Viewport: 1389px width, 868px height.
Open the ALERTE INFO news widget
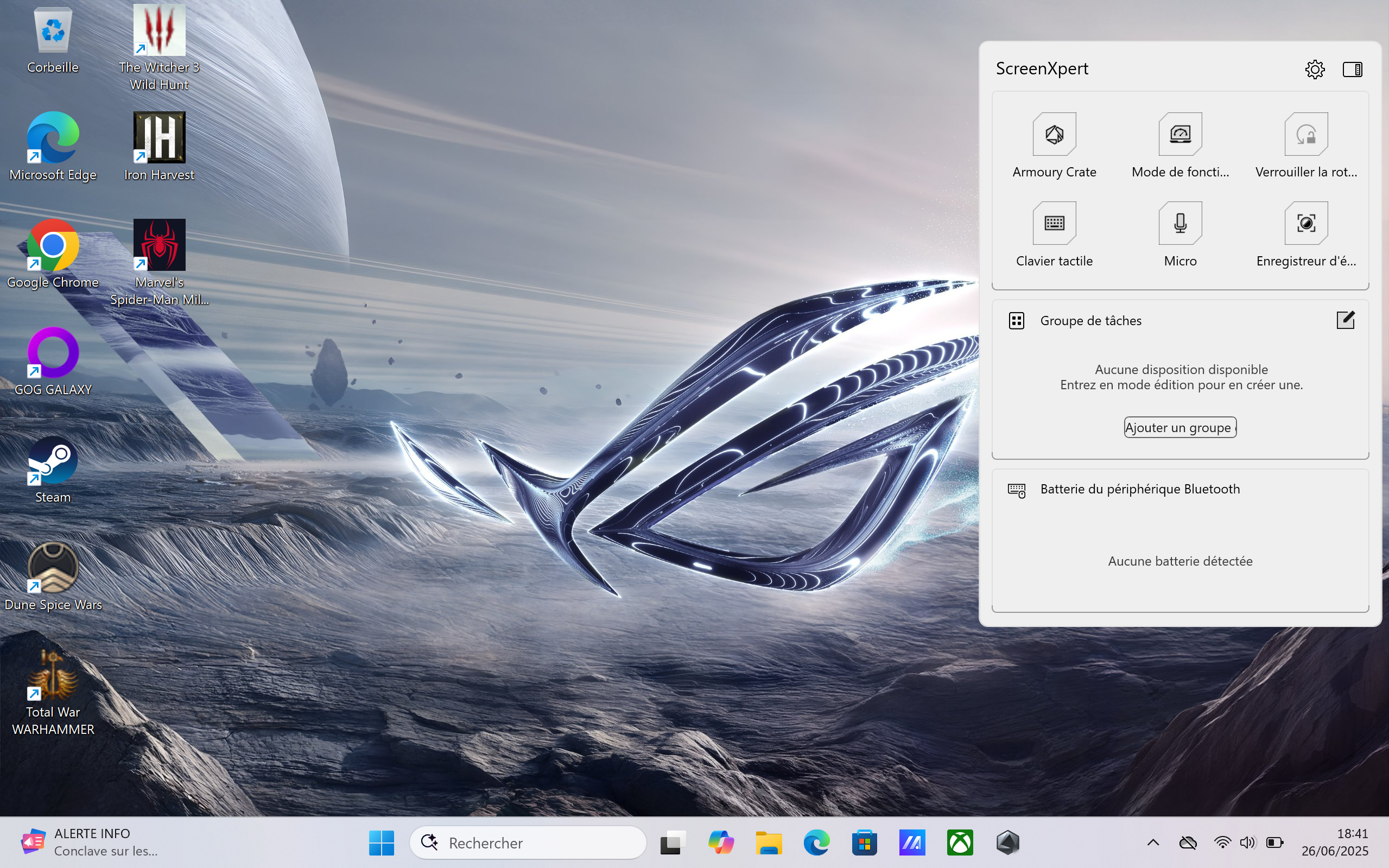click(90, 842)
